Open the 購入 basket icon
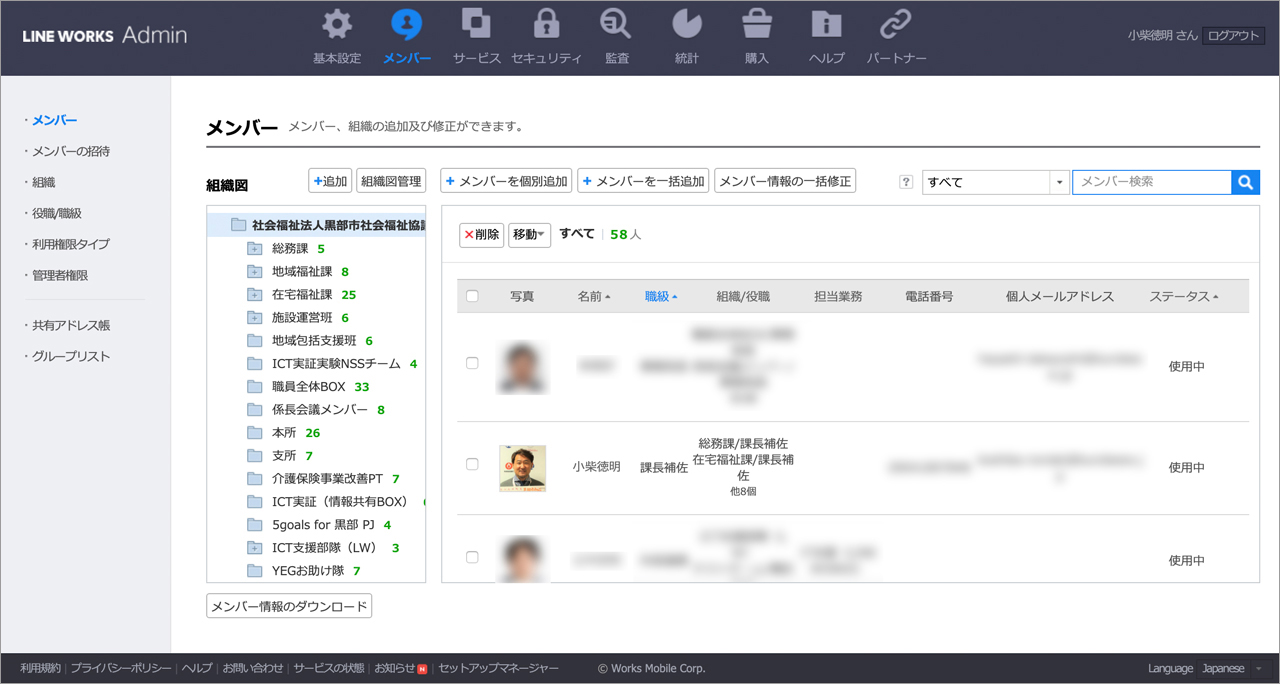This screenshot has width=1280, height=684. pos(756,25)
